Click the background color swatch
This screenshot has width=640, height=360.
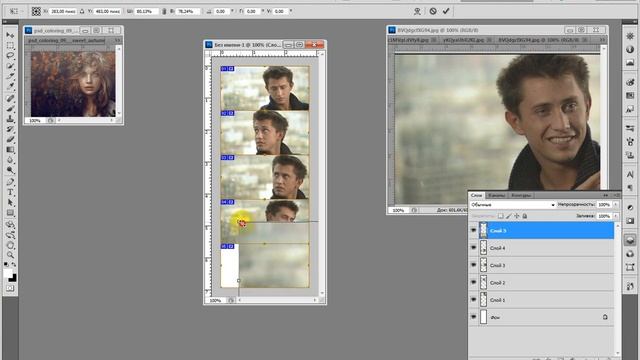tap(13, 279)
